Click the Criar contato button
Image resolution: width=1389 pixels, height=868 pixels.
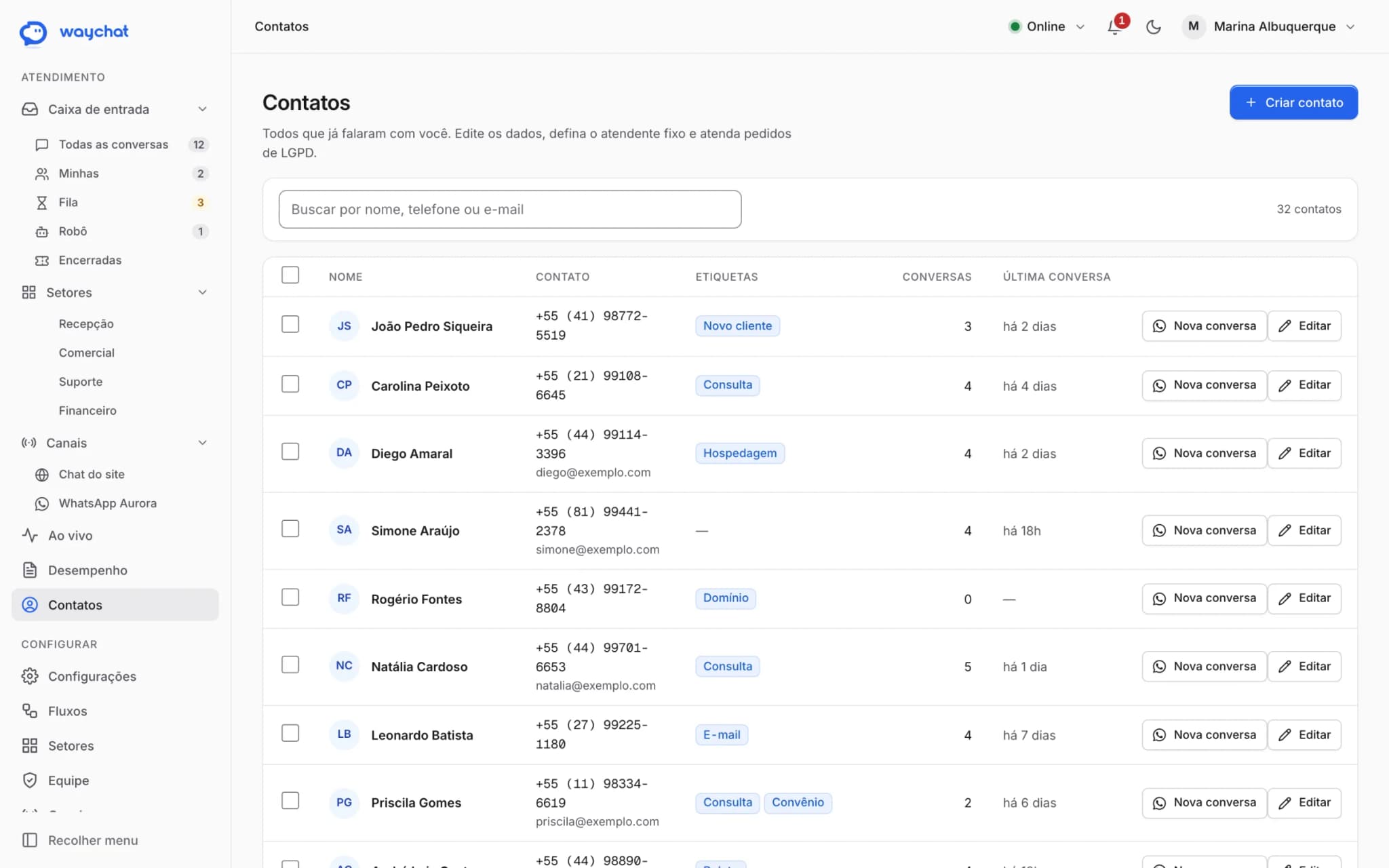pyautogui.click(x=1293, y=102)
